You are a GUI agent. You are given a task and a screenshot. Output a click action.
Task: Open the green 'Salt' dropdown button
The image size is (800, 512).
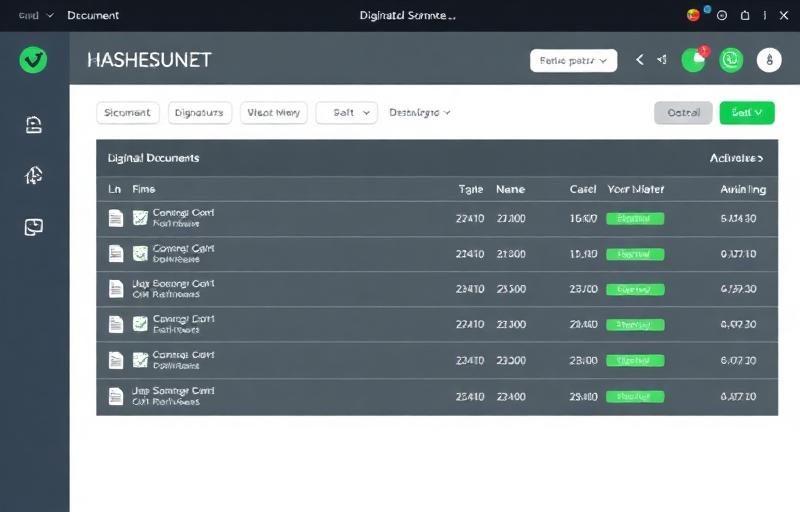click(x=747, y=113)
